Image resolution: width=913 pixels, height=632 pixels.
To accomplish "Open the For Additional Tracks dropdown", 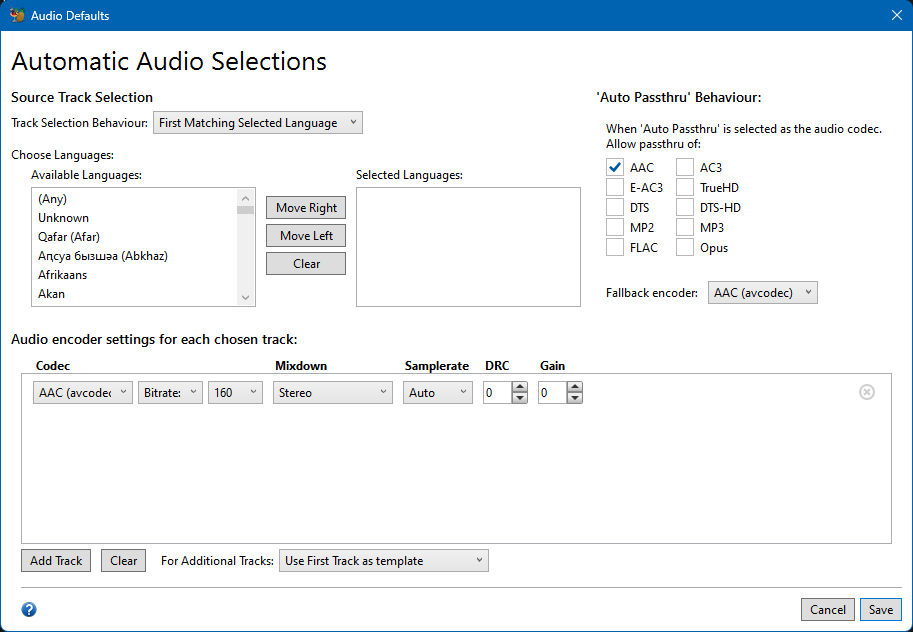I will click(384, 561).
